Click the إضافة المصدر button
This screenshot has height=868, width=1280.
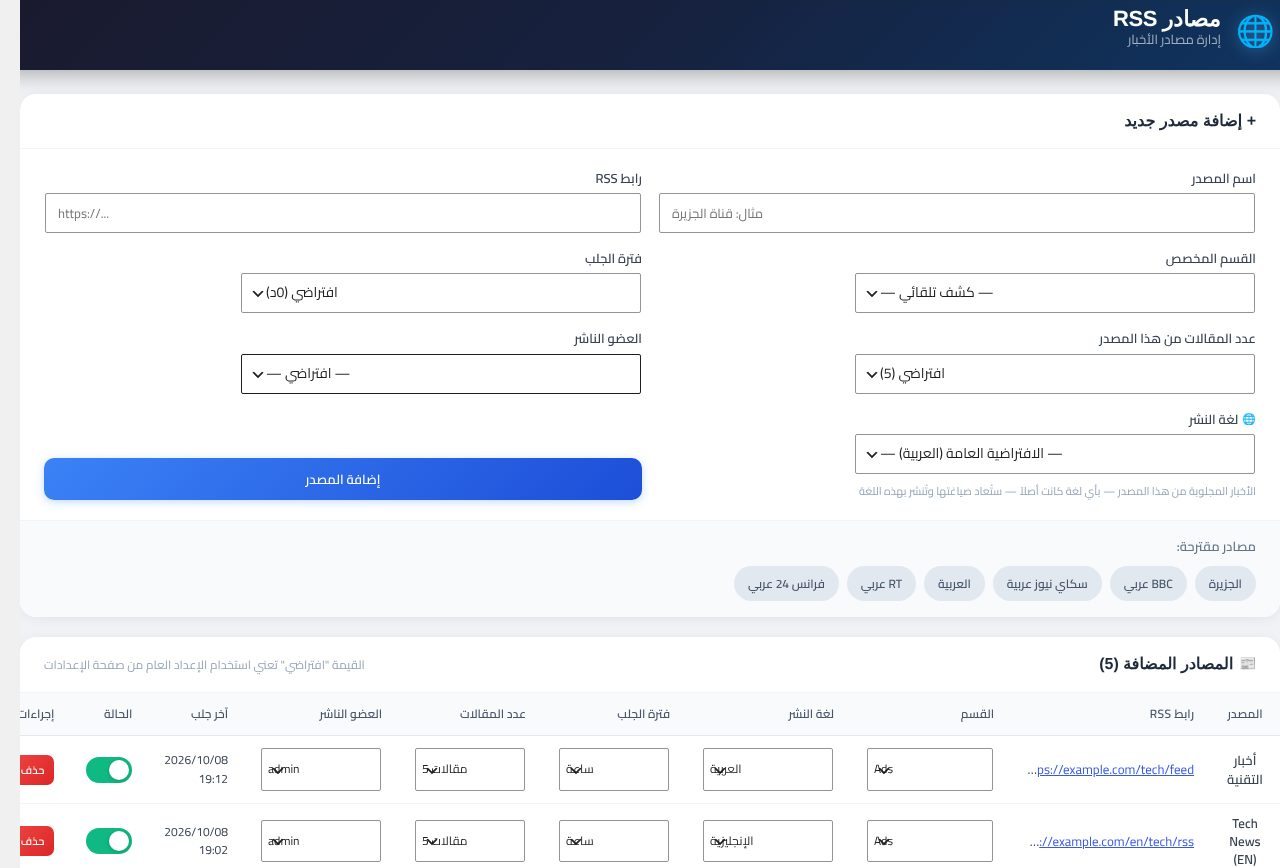[x=343, y=479]
